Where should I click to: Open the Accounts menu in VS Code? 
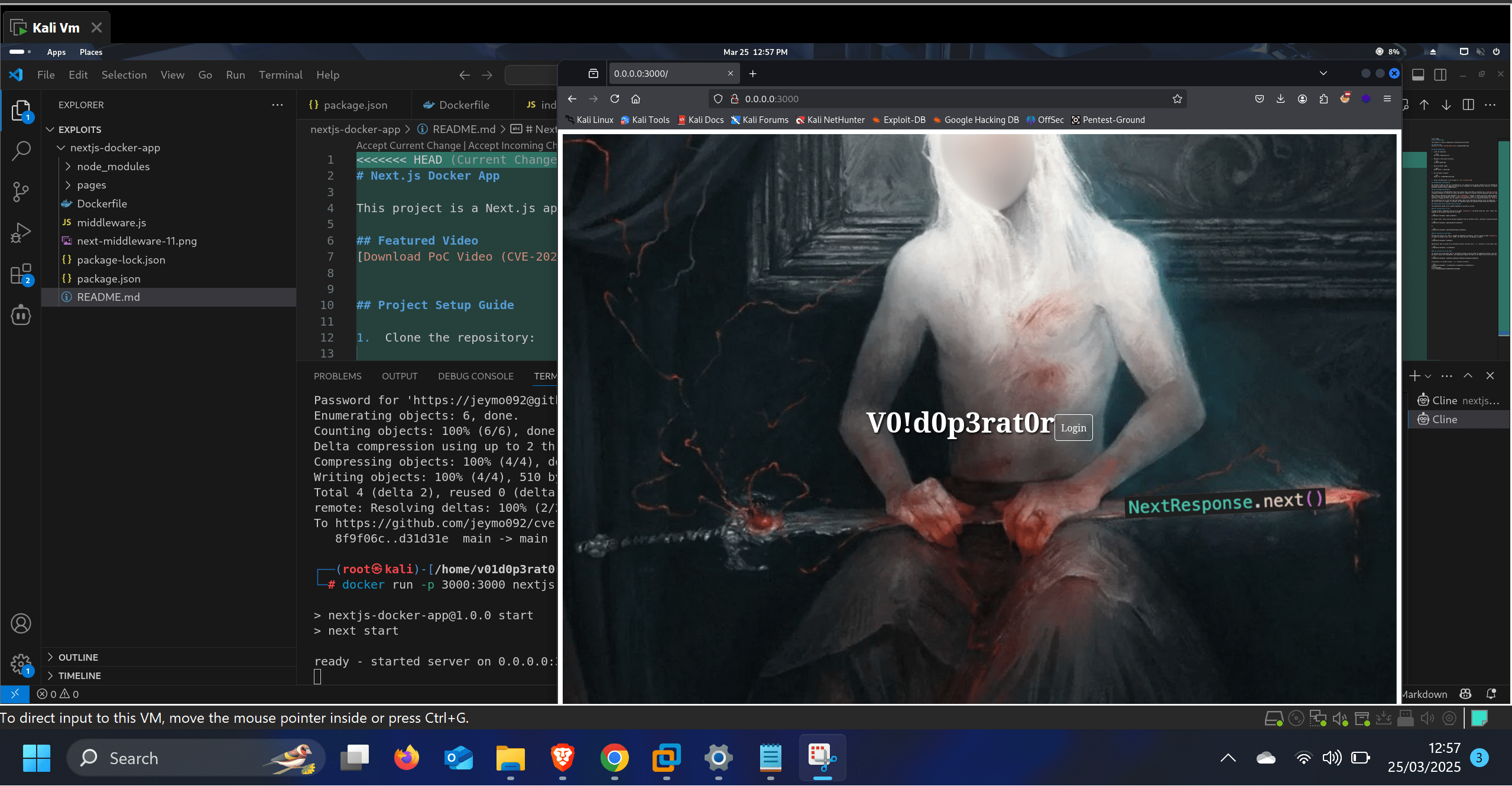tap(21, 623)
